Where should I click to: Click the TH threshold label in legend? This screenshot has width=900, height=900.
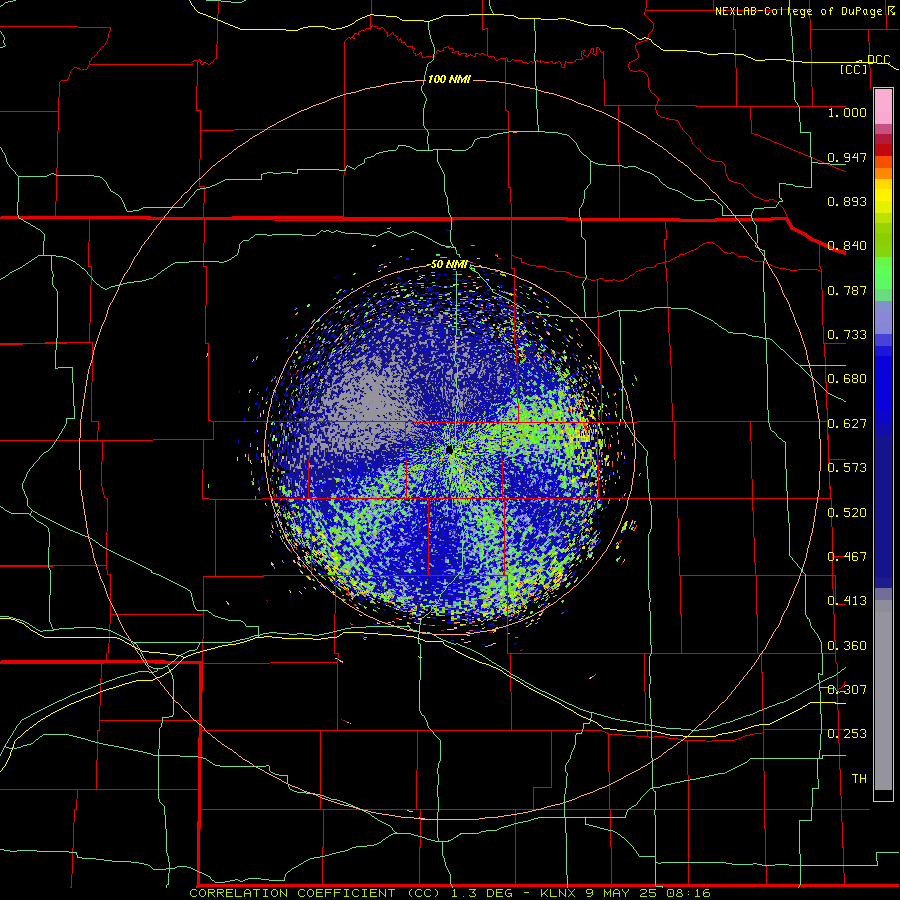859,779
